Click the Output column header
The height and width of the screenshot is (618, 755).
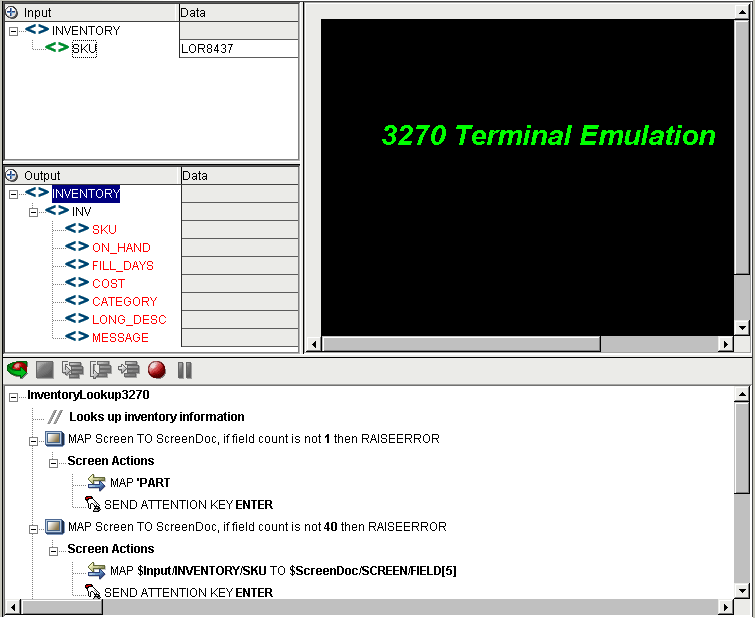[x=92, y=175]
